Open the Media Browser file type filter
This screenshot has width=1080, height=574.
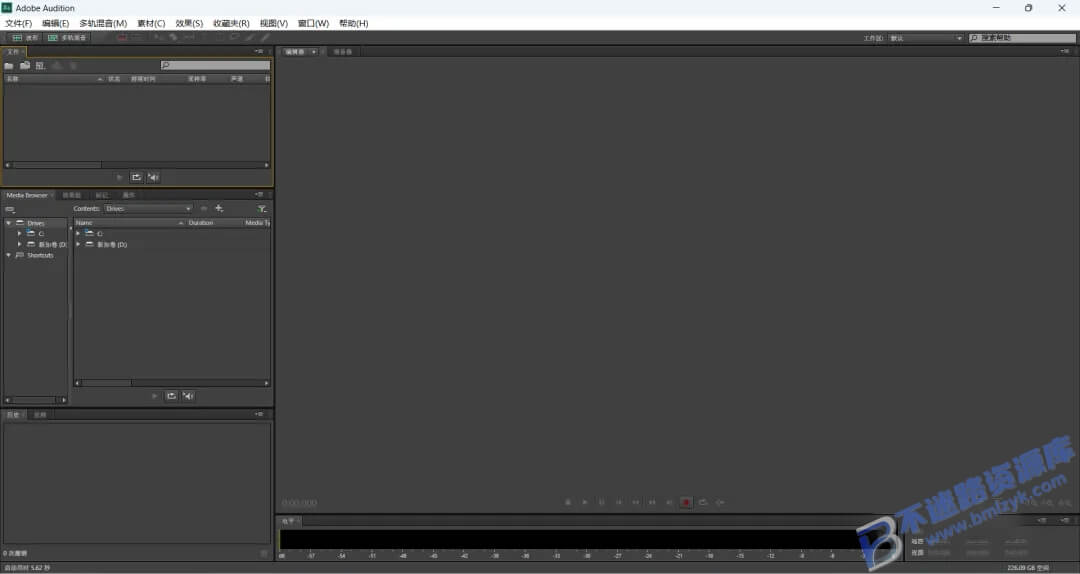262,208
